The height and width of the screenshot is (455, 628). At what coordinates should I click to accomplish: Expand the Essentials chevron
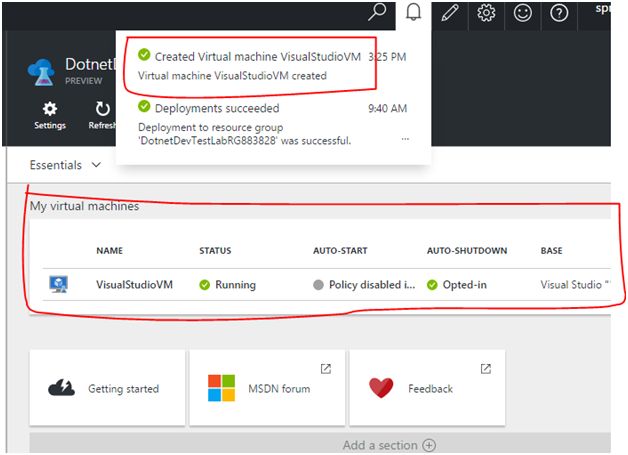96,165
